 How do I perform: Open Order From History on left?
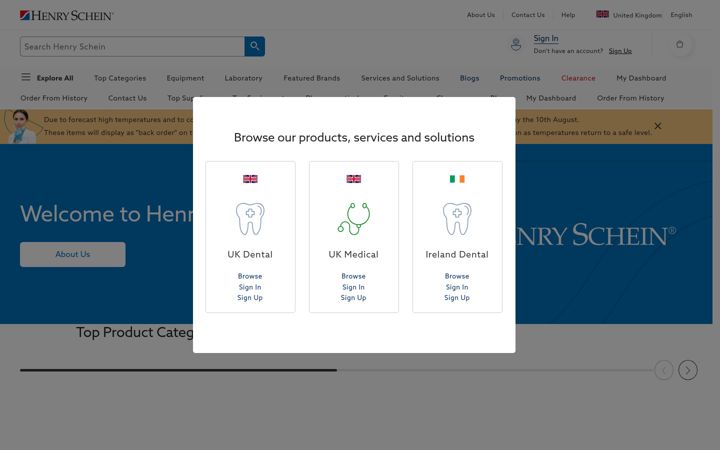pyautogui.click(x=54, y=98)
